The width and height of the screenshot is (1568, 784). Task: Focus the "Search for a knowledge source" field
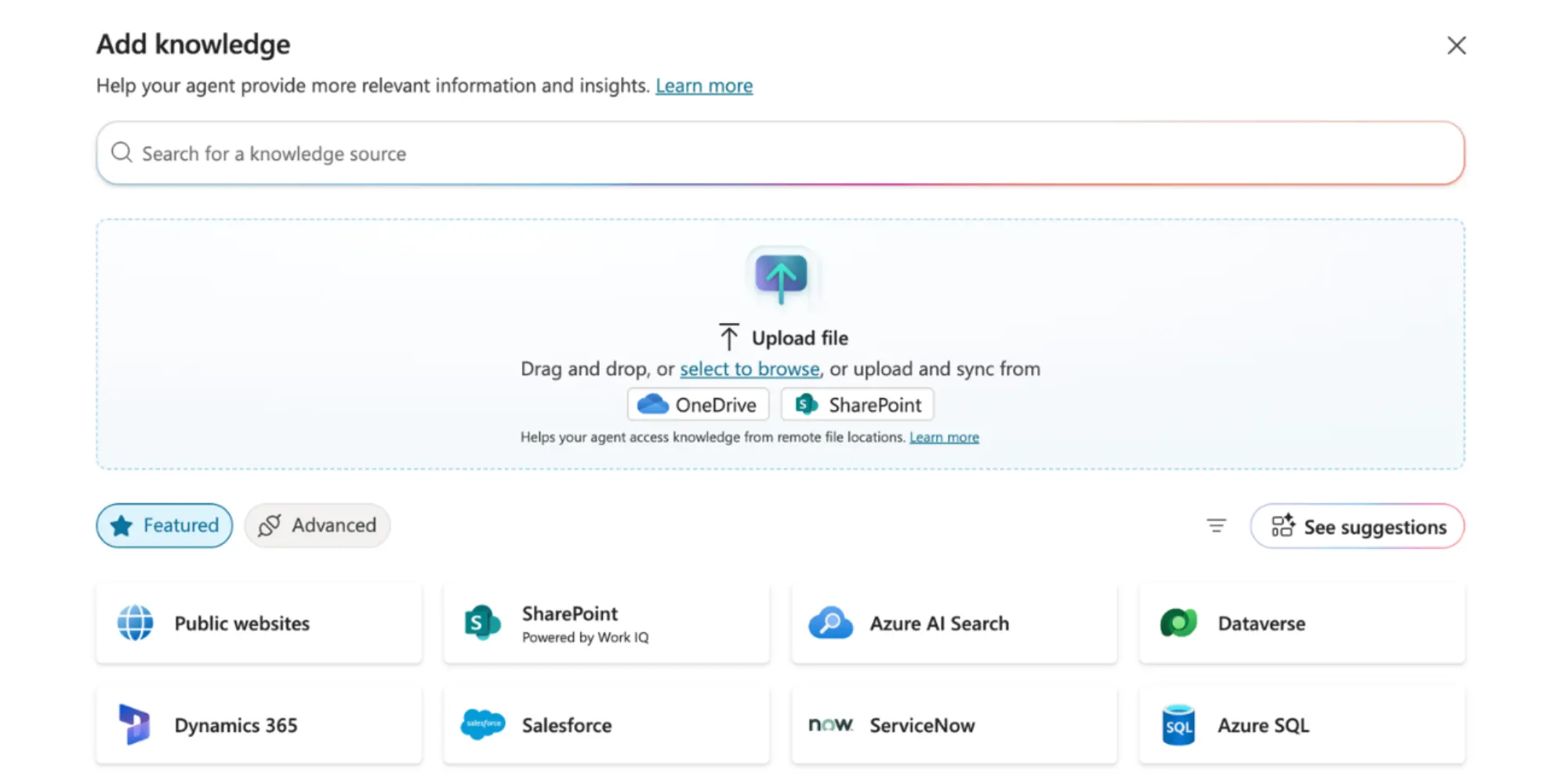(780, 153)
